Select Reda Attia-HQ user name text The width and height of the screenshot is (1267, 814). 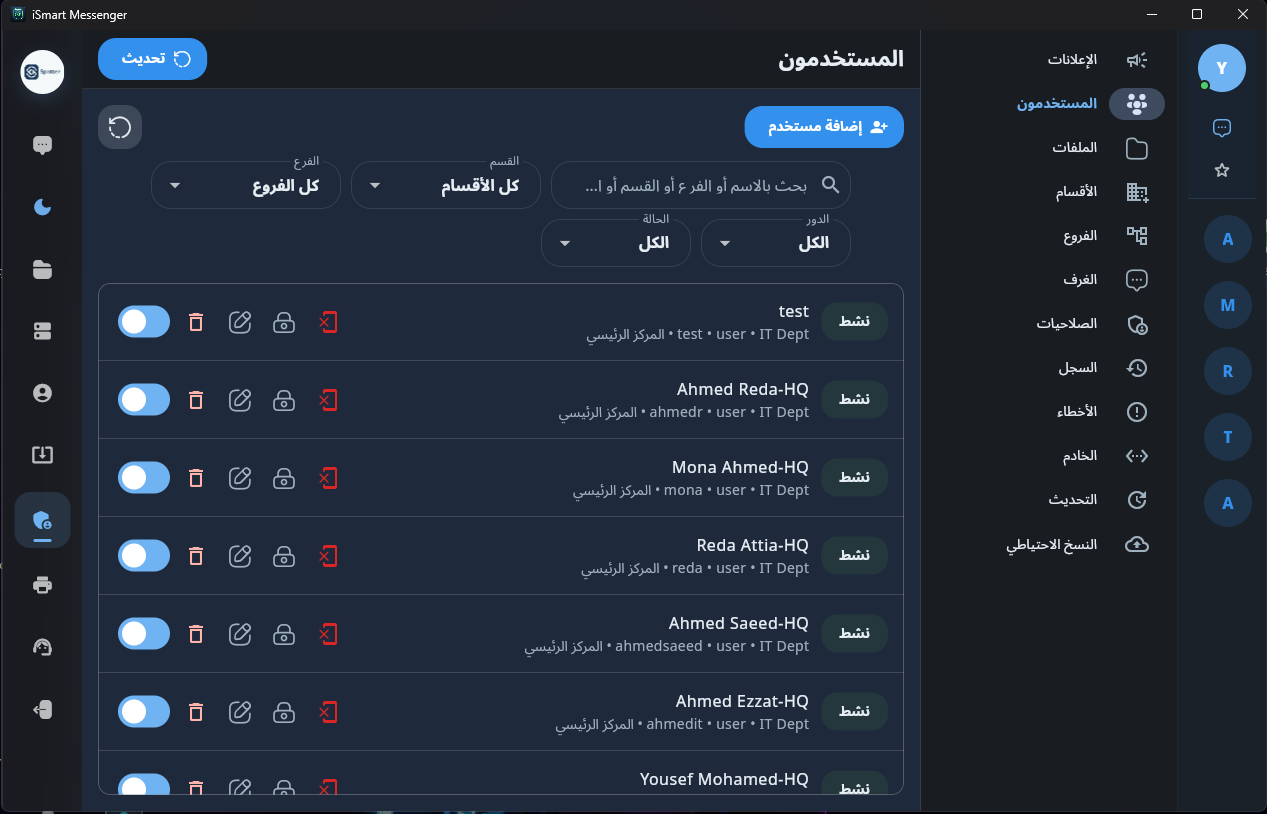pos(752,545)
